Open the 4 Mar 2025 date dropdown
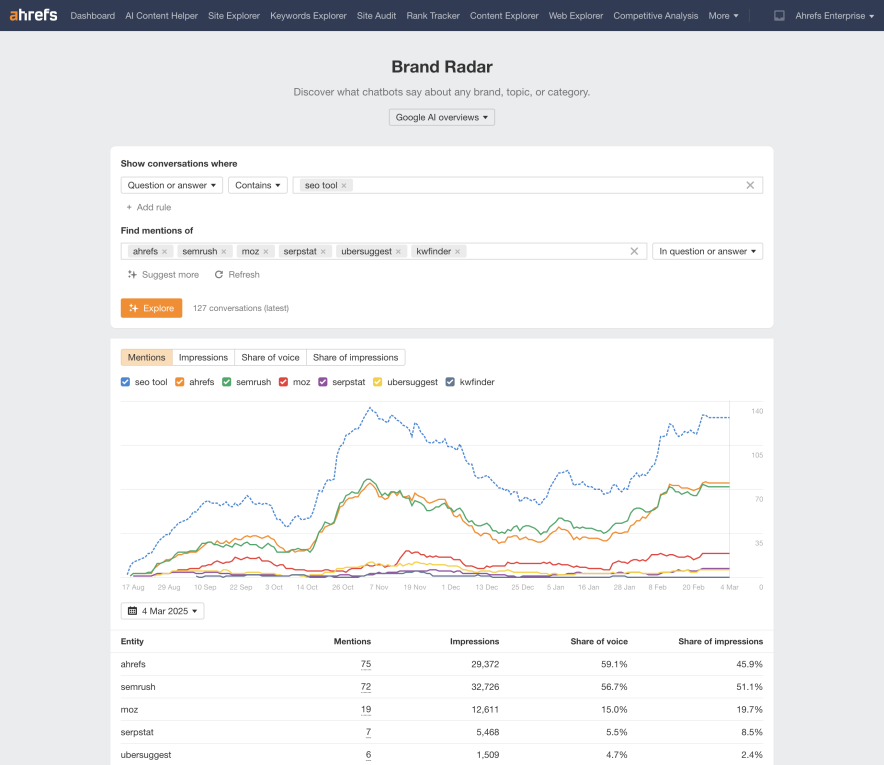This screenshot has height=765, width=884. 162,611
